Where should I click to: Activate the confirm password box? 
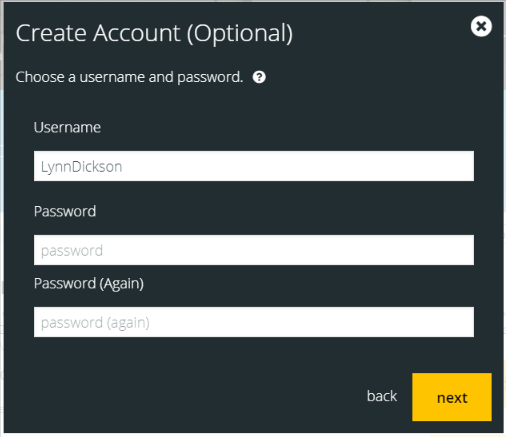coord(254,322)
